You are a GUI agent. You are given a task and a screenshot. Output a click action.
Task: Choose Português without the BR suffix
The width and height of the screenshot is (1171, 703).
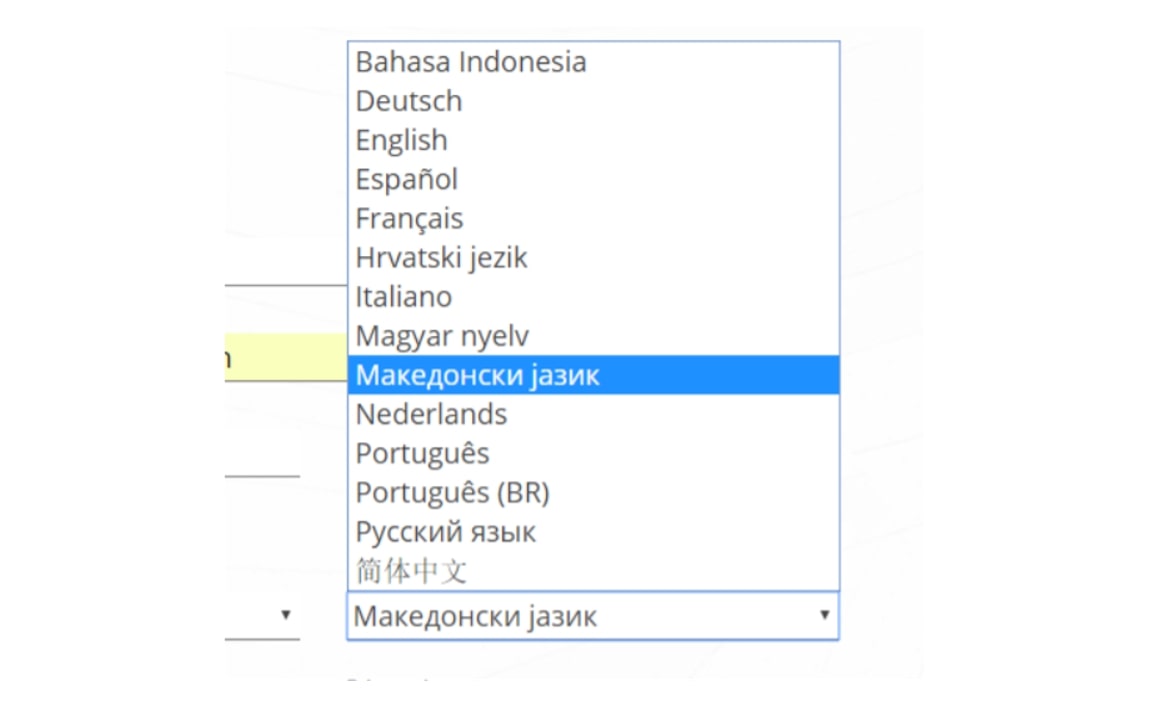pyautogui.click(x=422, y=453)
